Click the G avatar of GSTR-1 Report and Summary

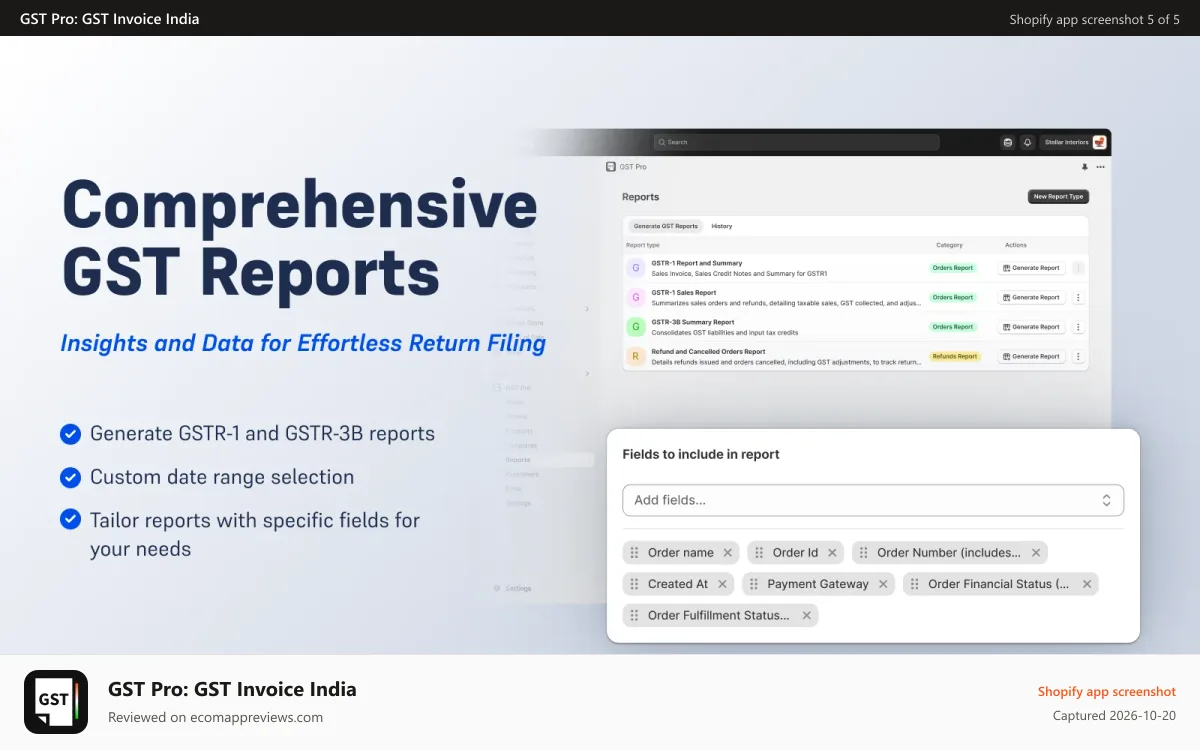point(635,268)
